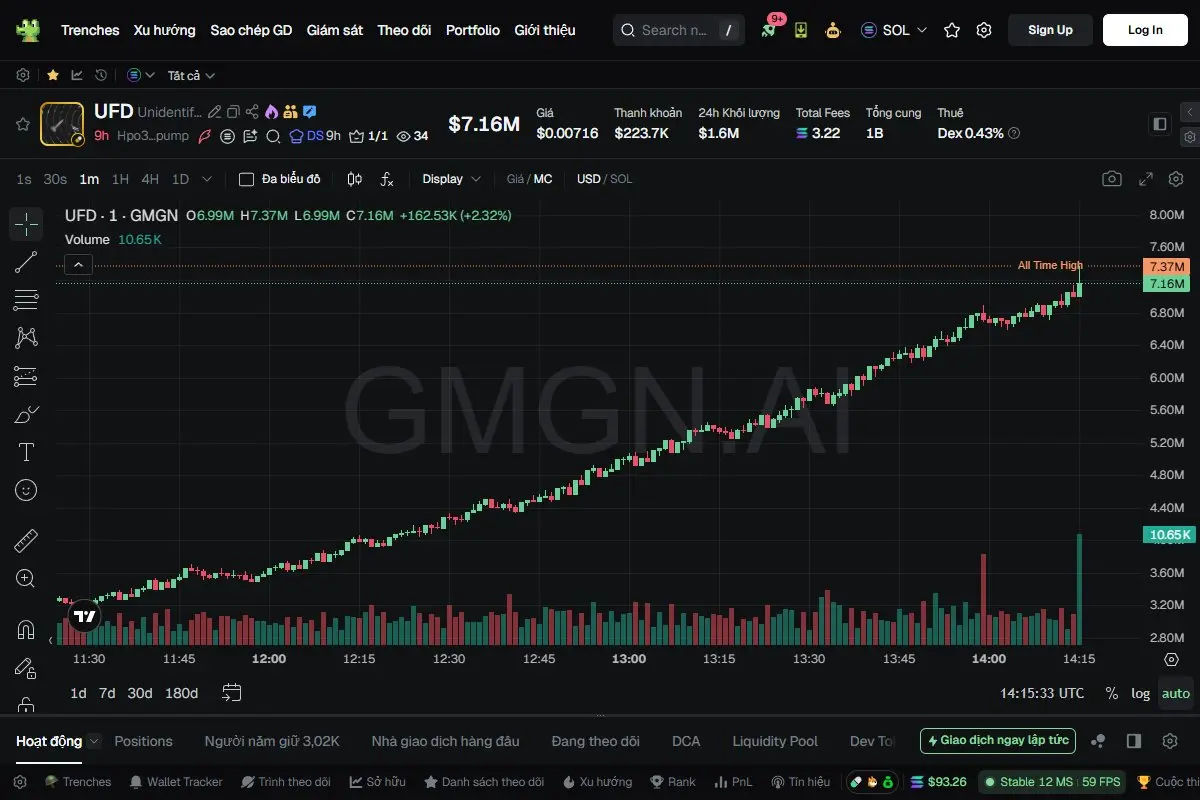Set chart range to 7d

[107, 693]
